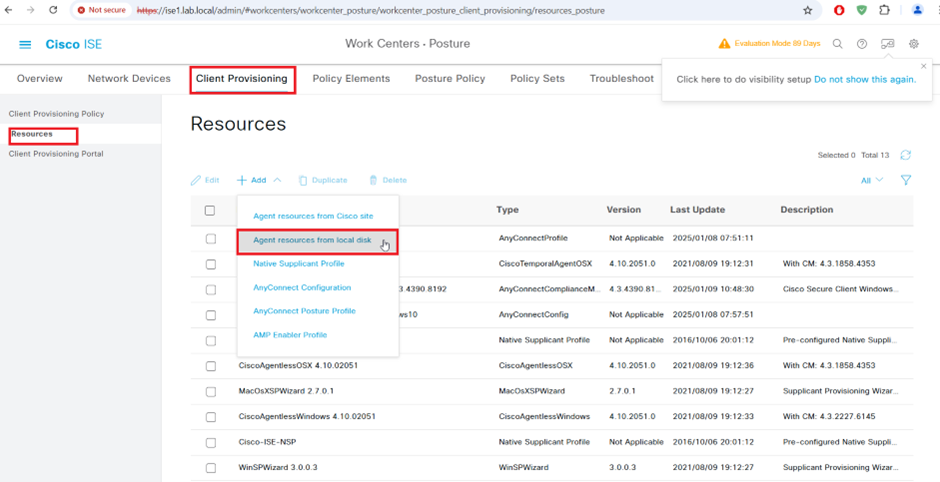Open the Network Devices tab
The width and height of the screenshot is (940, 482).
[129, 79]
